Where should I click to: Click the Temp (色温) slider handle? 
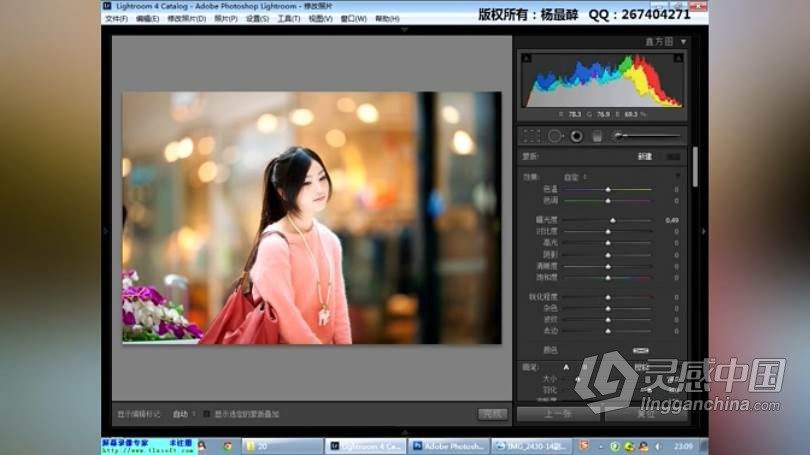[608, 190]
